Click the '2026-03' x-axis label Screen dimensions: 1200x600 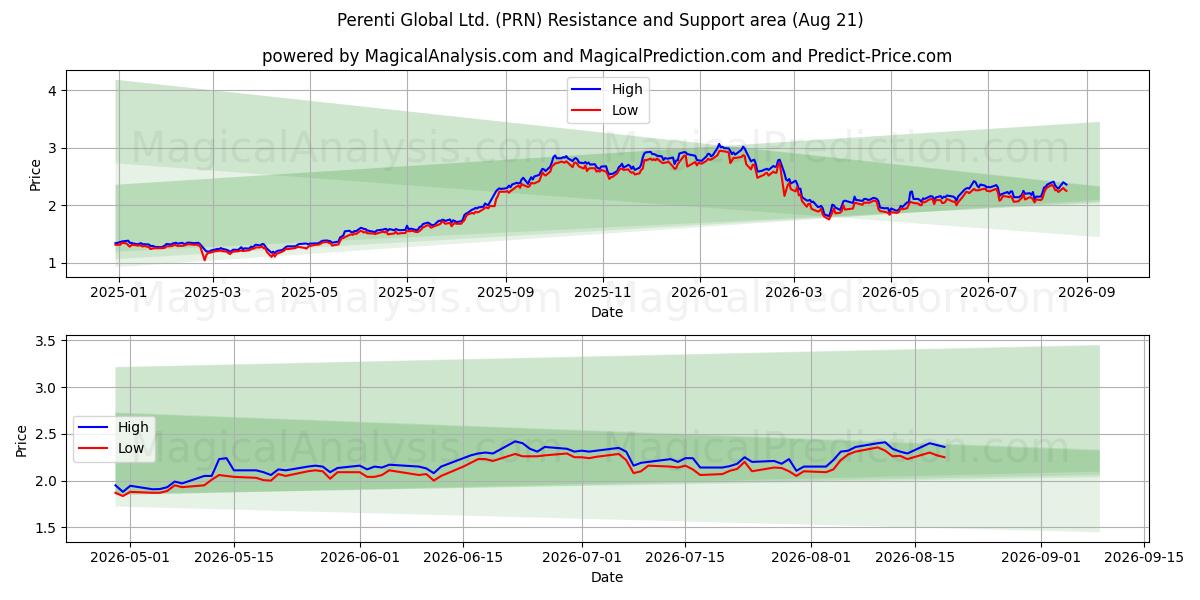pos(794,293)
